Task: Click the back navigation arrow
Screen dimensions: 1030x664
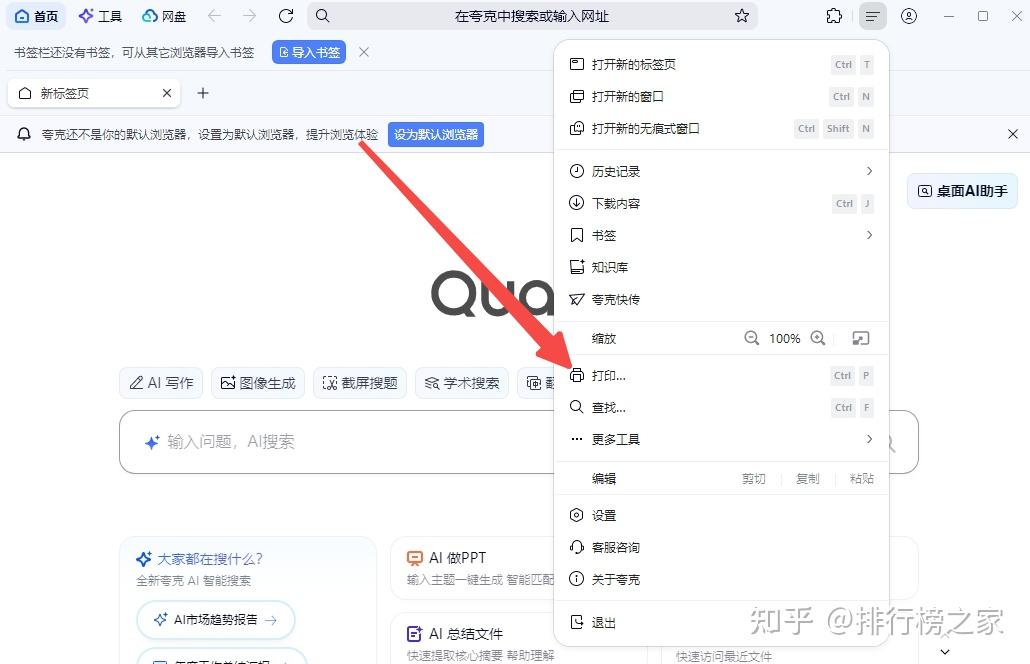Action: (214, 16)
